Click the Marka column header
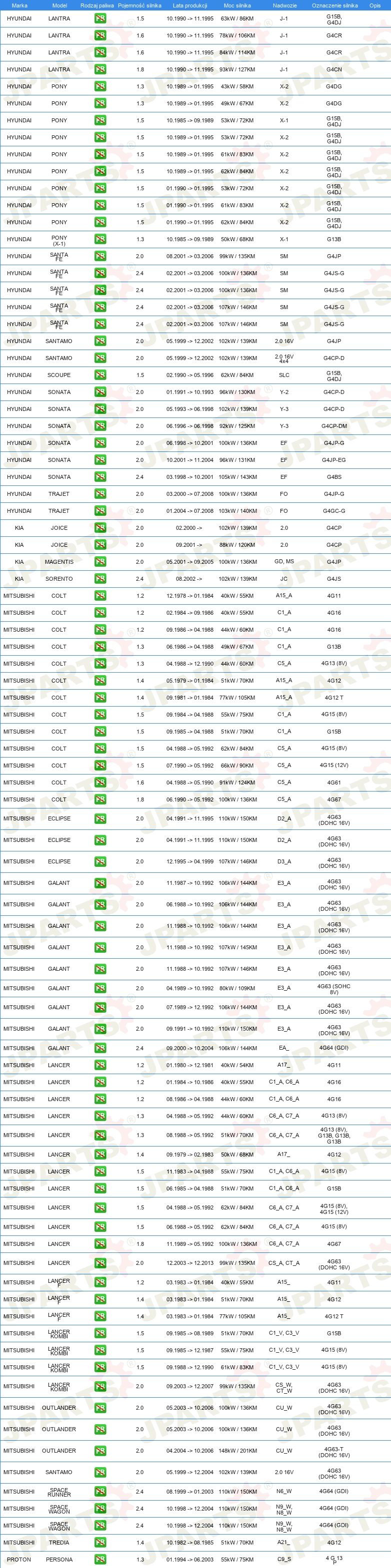Screen dimensions: 391x1568 [x=19, y=5]
